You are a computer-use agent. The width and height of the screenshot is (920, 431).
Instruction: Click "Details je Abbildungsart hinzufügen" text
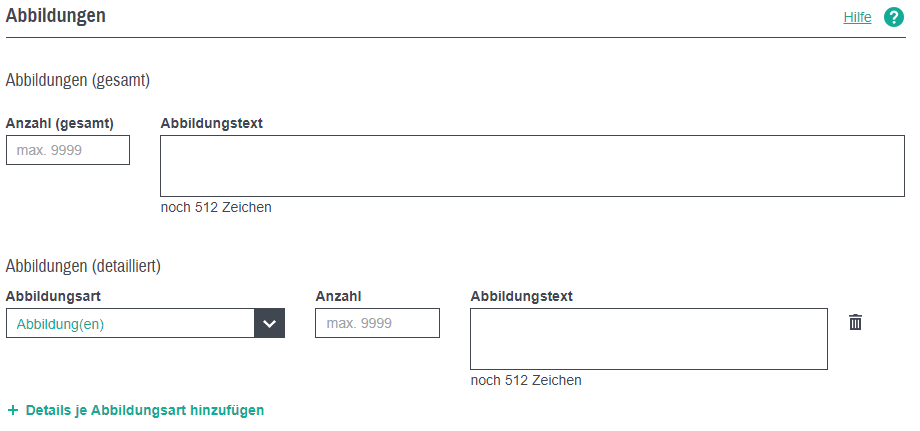pos(145,410)
